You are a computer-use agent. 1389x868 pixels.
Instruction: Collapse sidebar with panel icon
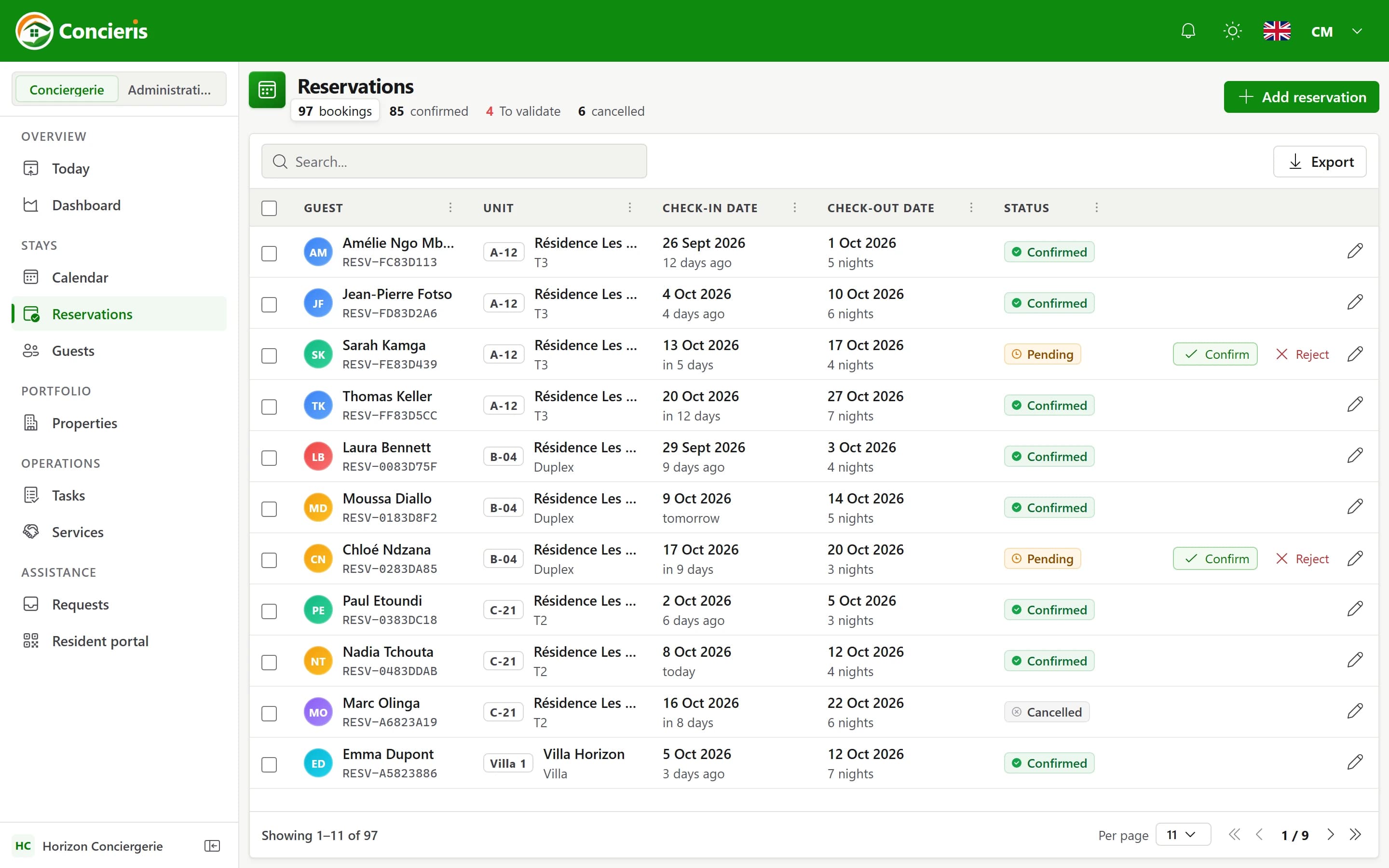pos(212,846)
